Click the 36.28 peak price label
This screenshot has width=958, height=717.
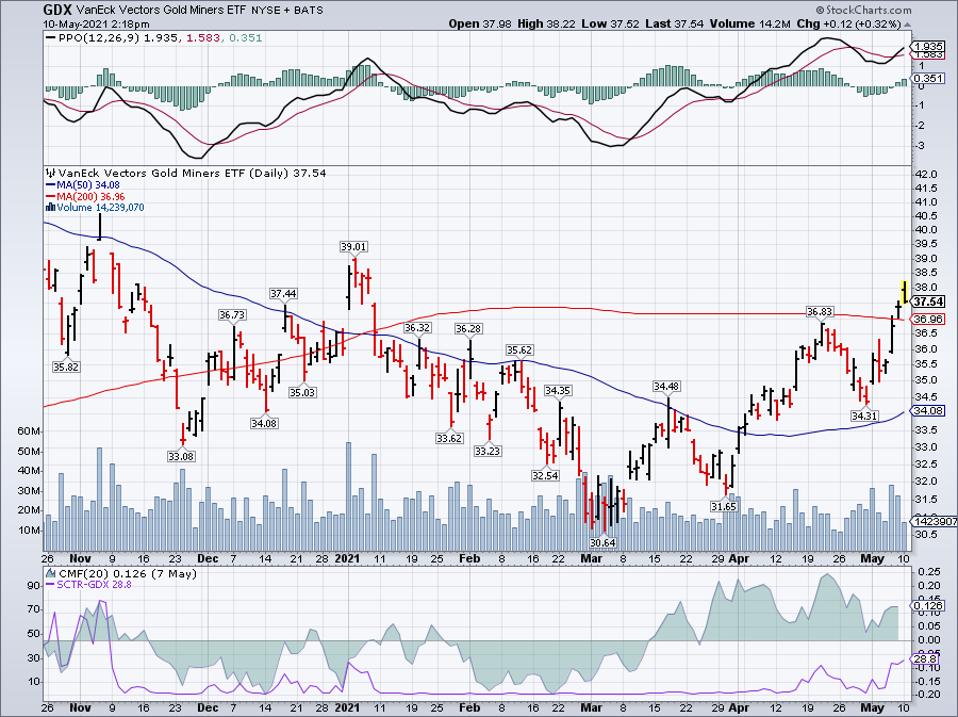point(469,329)
